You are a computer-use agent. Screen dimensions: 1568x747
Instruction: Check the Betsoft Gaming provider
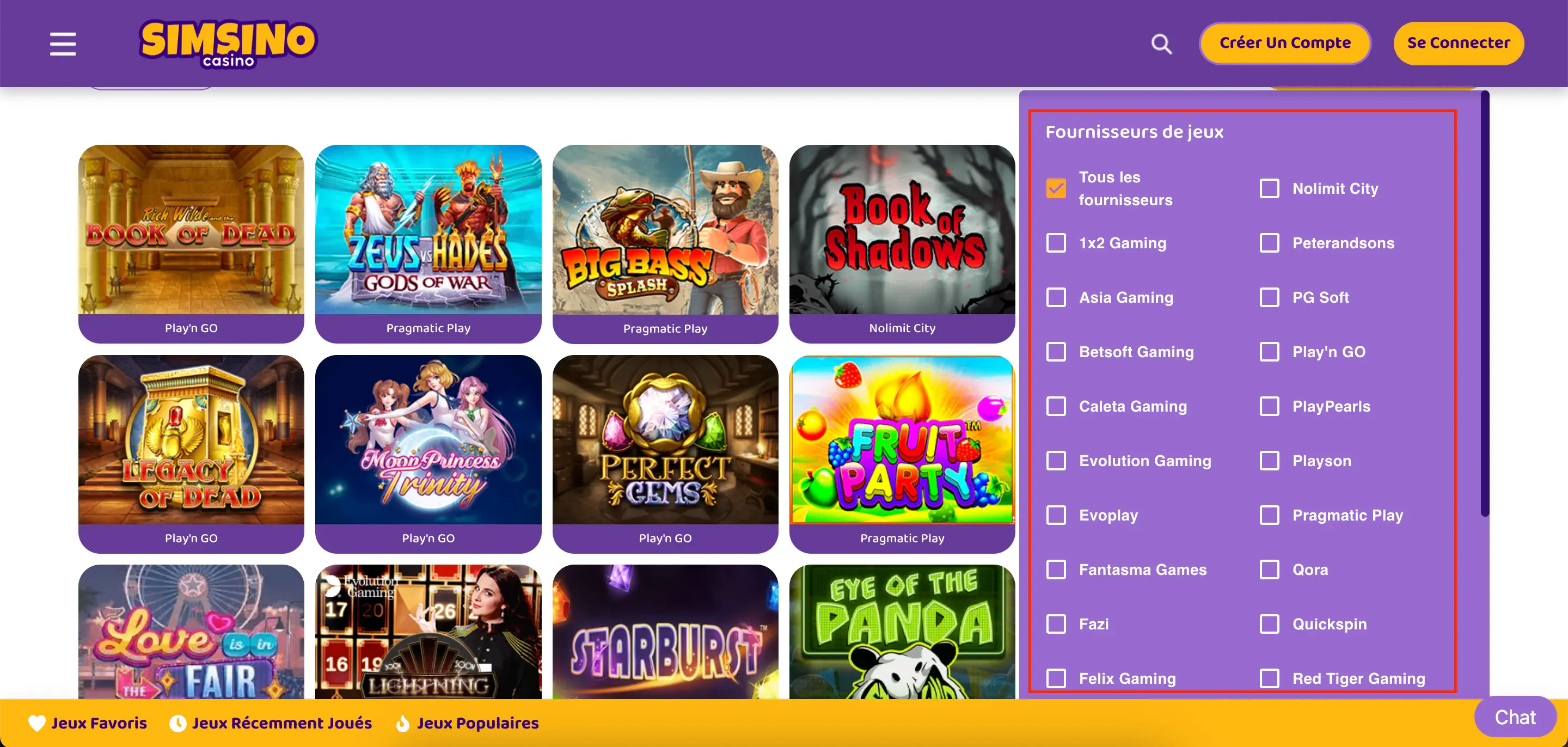(1056, 351)
